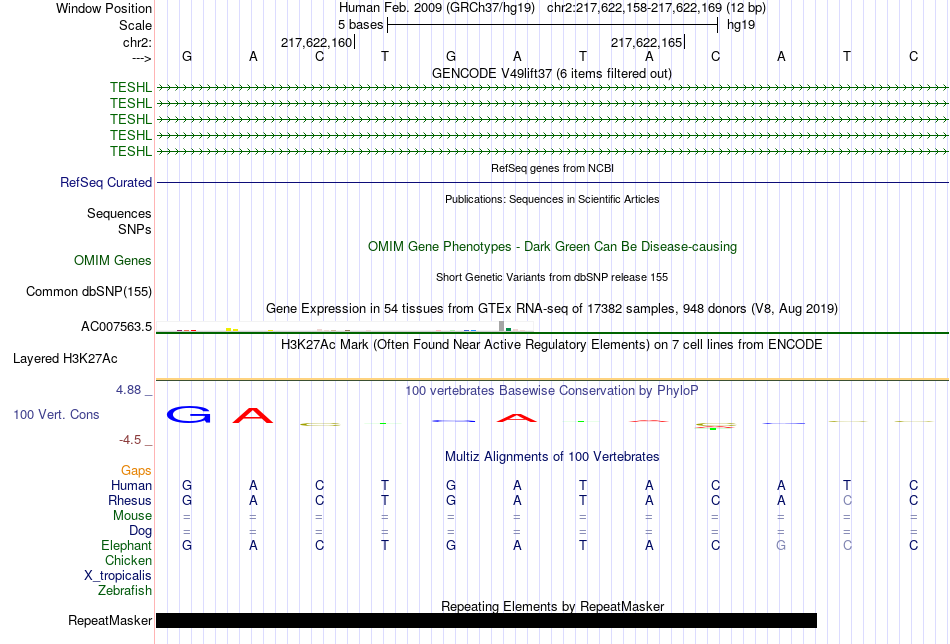This screenshot has width=950, height=644.
Task: Open the GTEx Gene Expression track title
Action: [552, 308]
